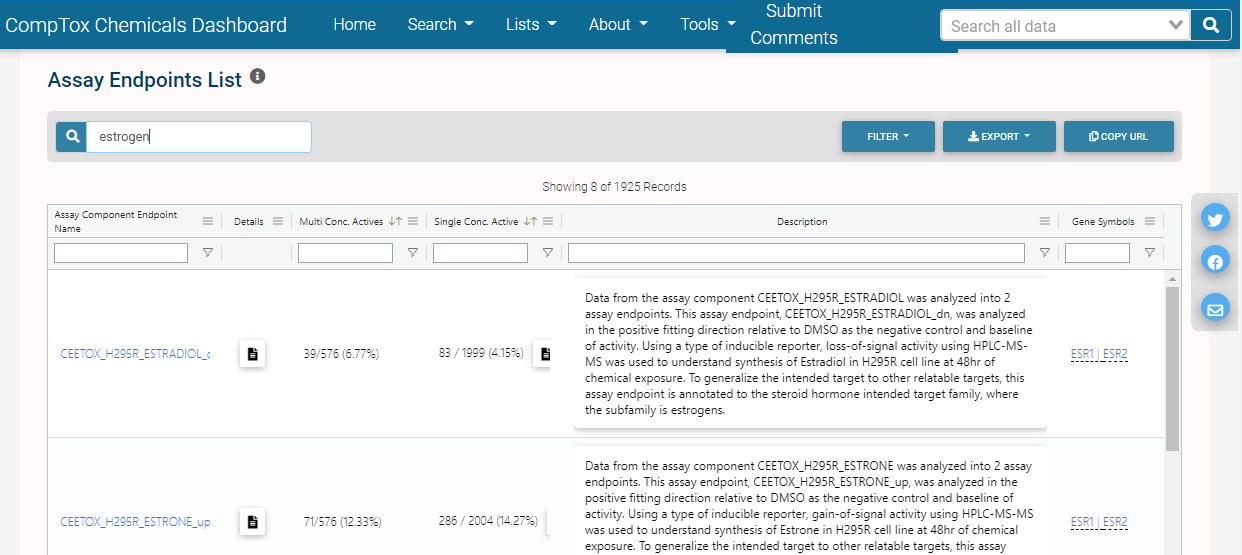The height and width of the screenshot is (555, 1242).
Task: Open the About dropdown menu
Action: click(x=618, y=25)
